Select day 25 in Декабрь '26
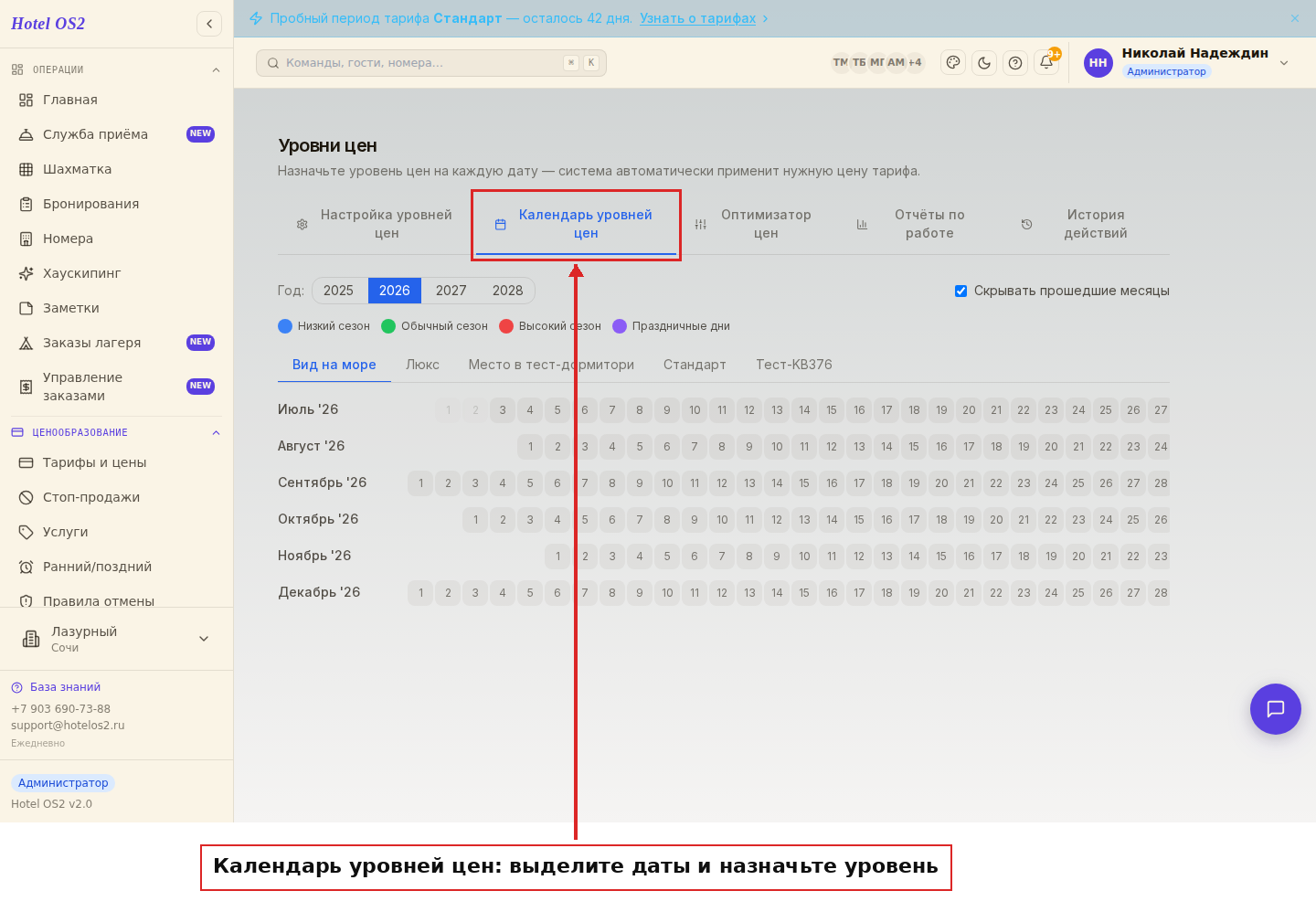 [1078, 593]
